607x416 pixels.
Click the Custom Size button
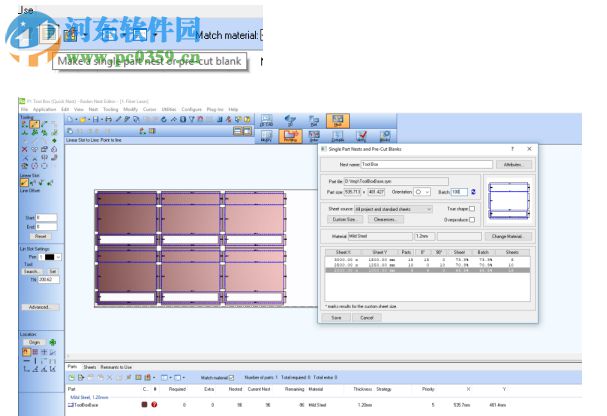(x=345, y=219)
